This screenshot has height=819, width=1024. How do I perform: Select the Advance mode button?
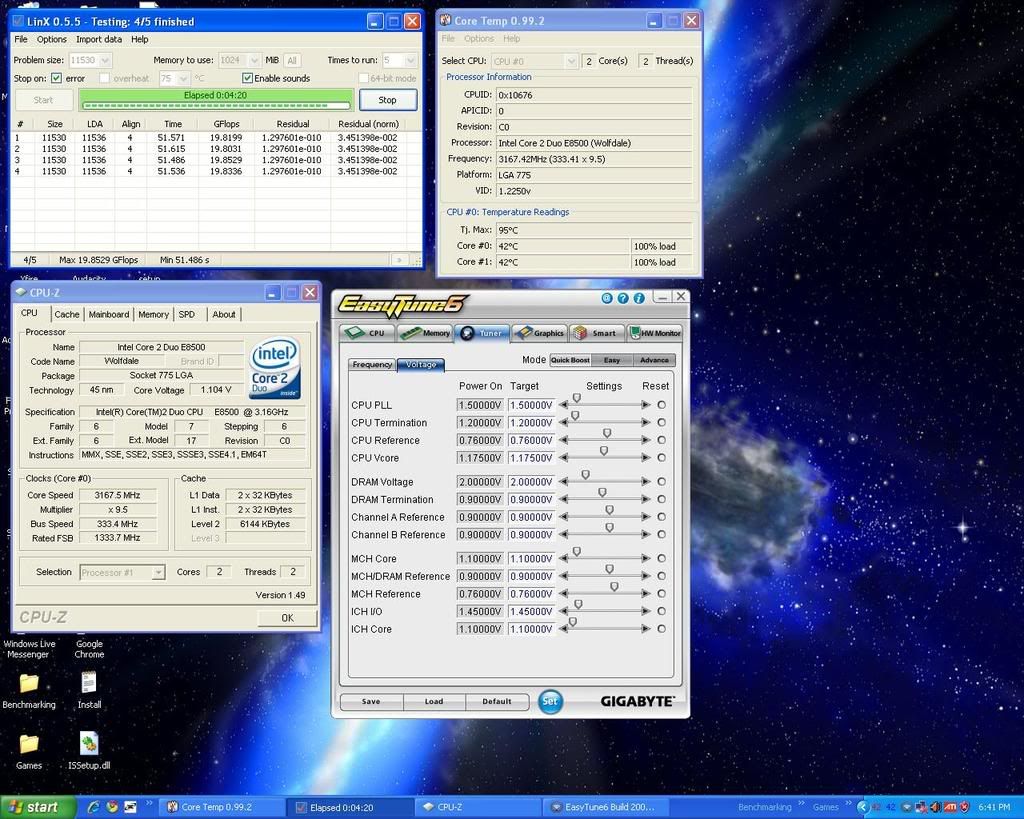654,360
